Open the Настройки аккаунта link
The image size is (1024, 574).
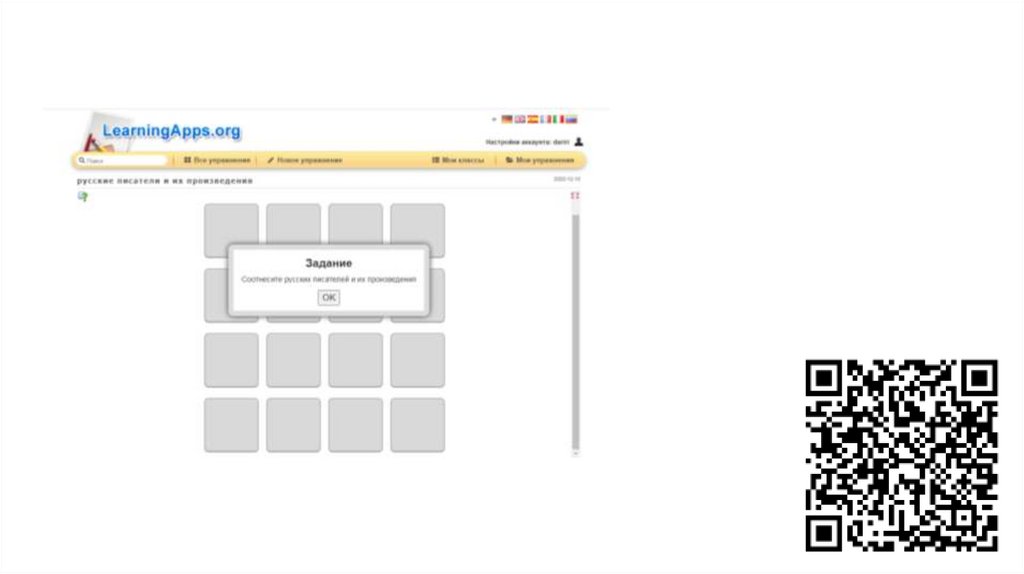(527, 142)
